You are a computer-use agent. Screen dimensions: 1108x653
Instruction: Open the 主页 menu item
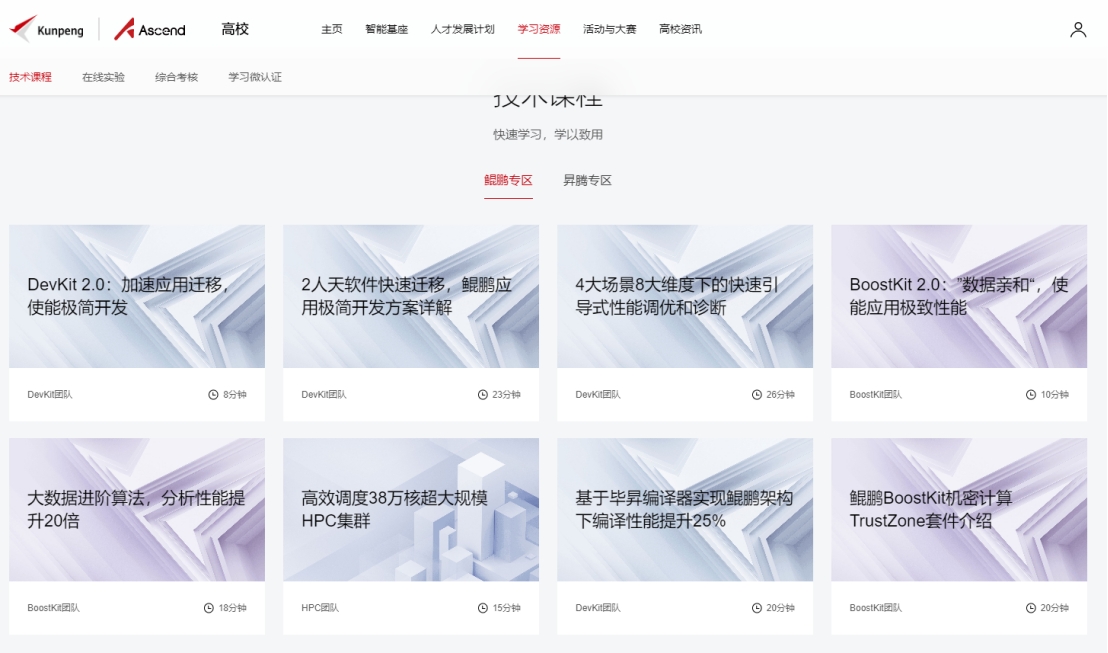(332, 30)
